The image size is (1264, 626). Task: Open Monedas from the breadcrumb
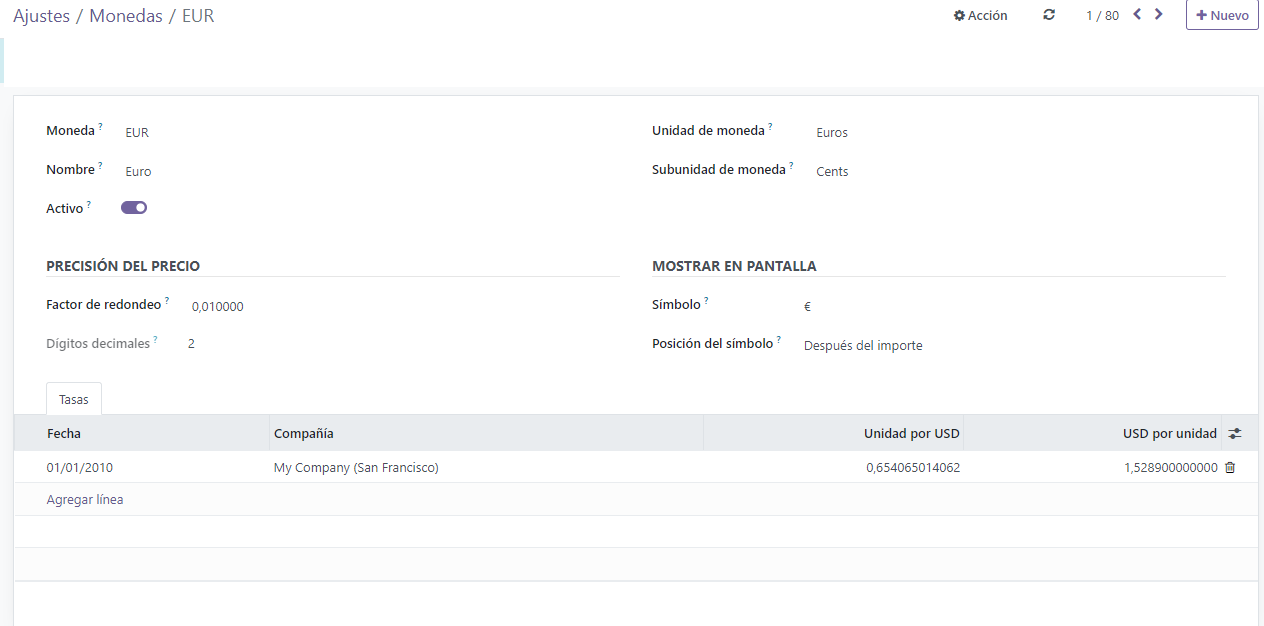point(126,16)
